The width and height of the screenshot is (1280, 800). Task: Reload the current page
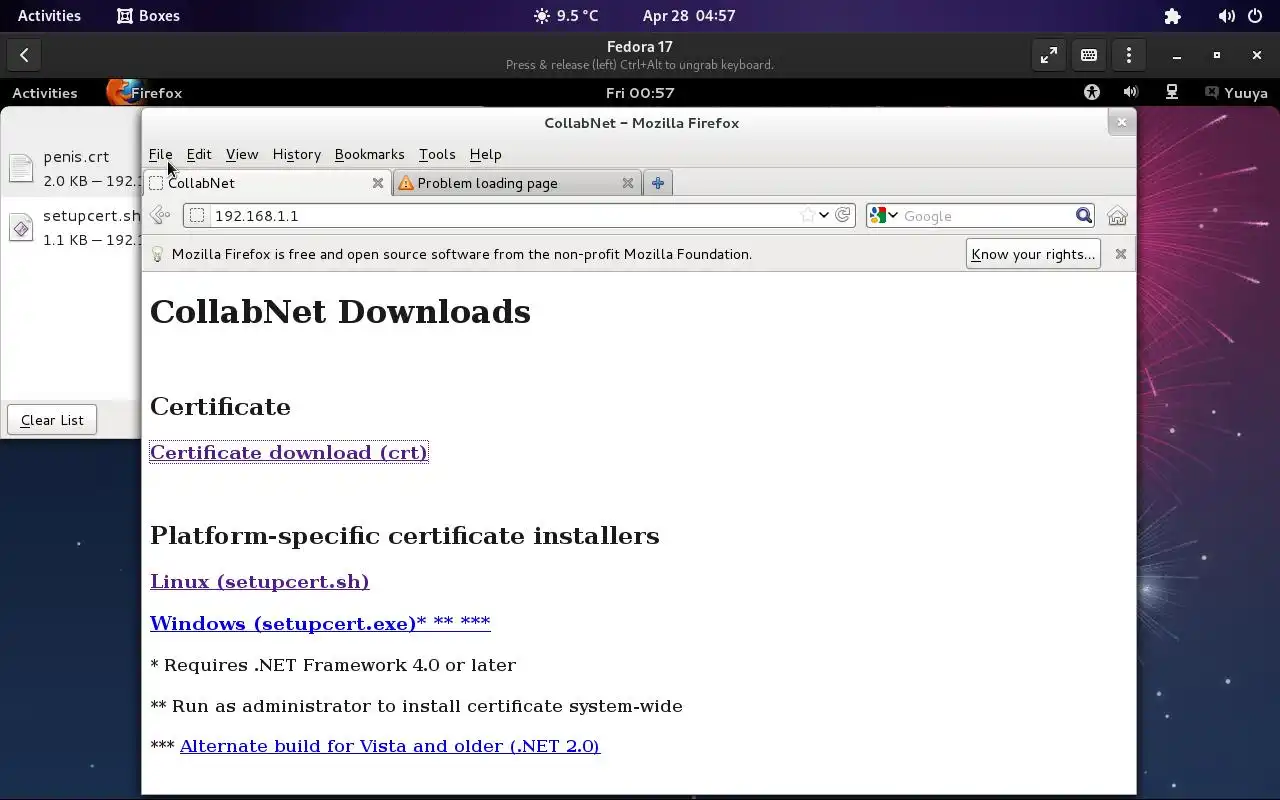[843, 215]
